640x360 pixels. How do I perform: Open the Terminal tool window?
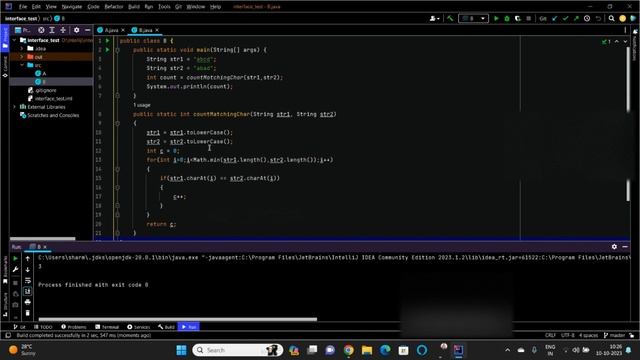coord(107,327)
